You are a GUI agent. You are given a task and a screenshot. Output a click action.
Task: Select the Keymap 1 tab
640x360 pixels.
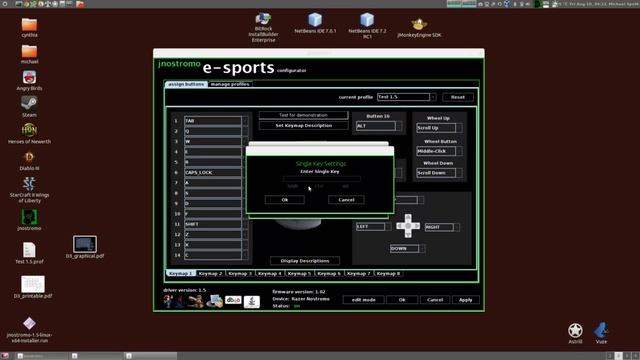(180, 273)
